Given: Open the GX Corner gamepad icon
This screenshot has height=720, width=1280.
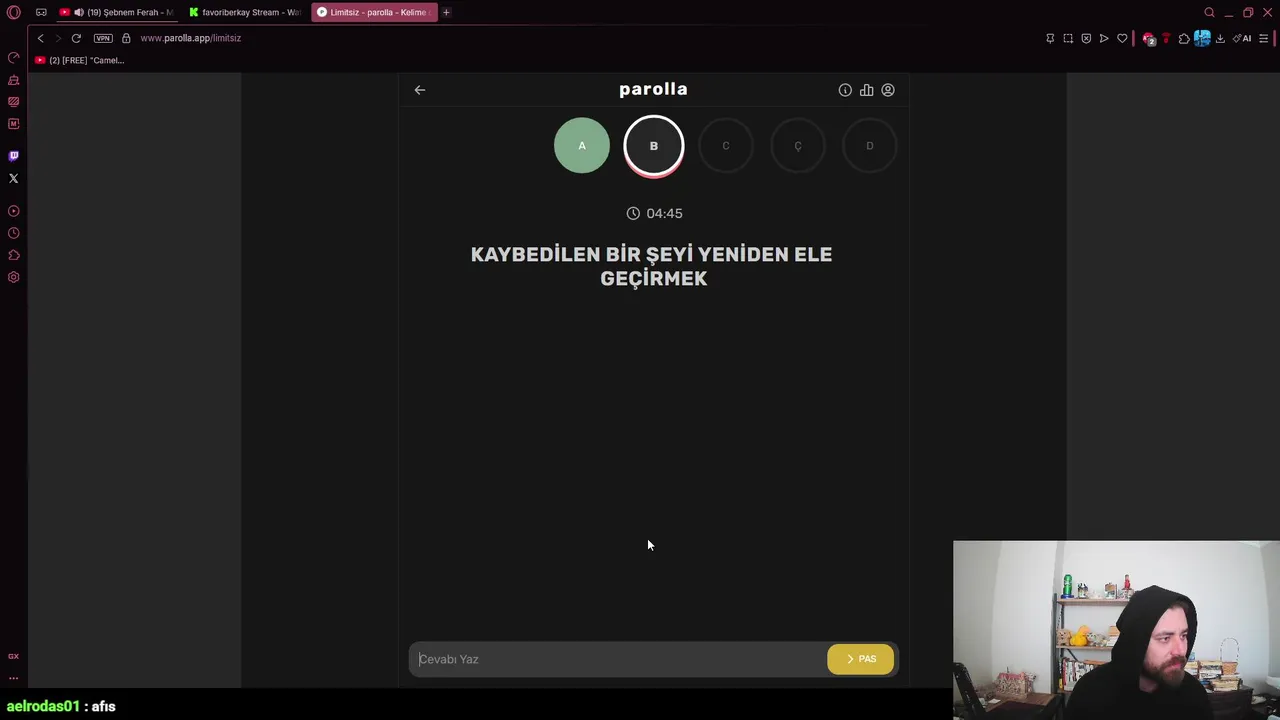Looking at the screenshot, I should (41, 12).
